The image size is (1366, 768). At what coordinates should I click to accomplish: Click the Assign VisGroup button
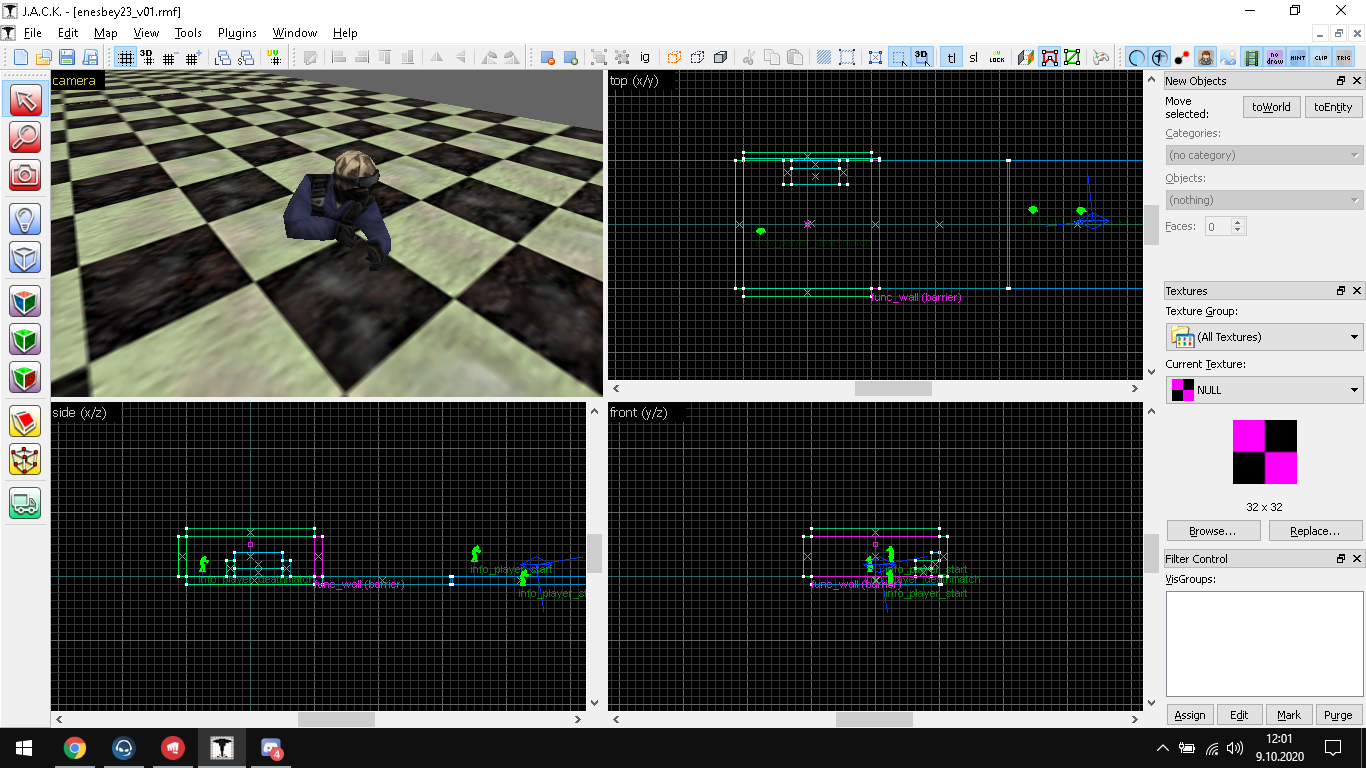1190,715
